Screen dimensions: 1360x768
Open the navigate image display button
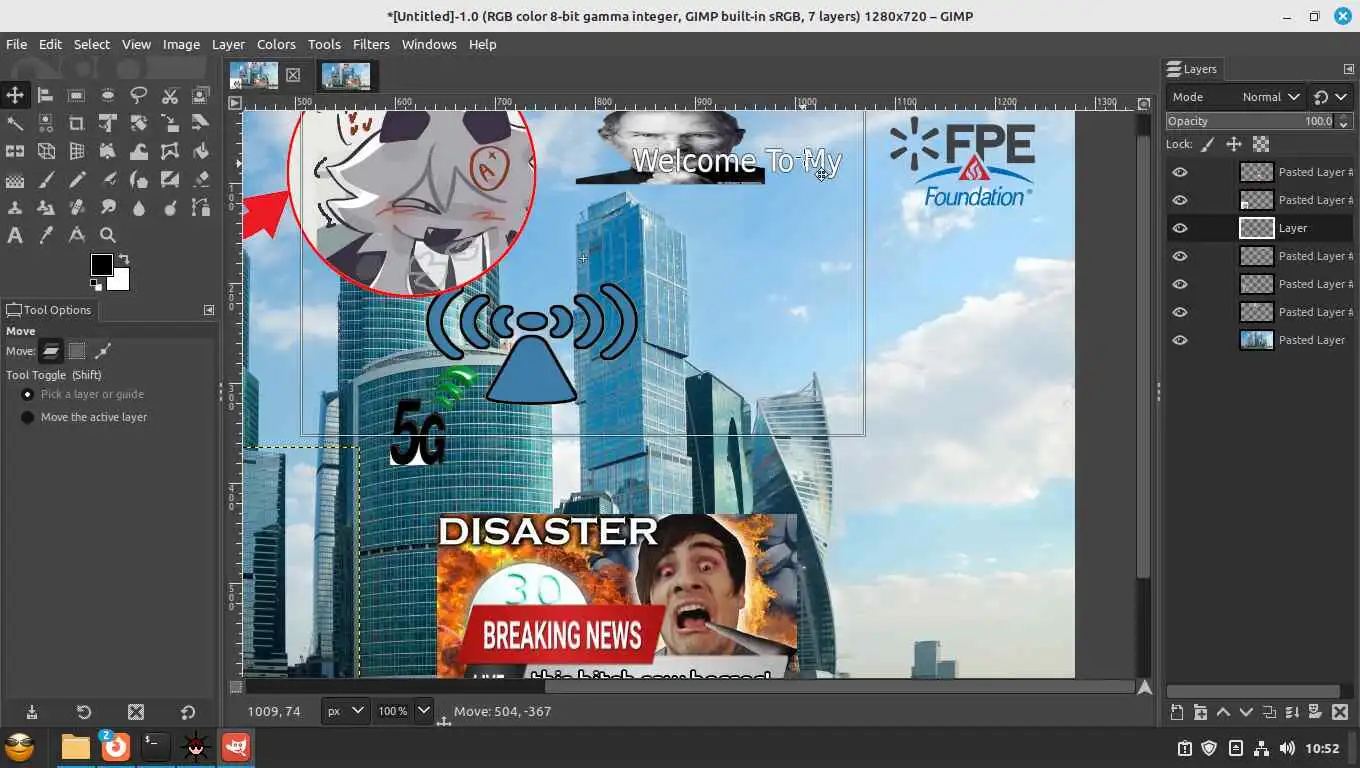(x=1144, y=688)
